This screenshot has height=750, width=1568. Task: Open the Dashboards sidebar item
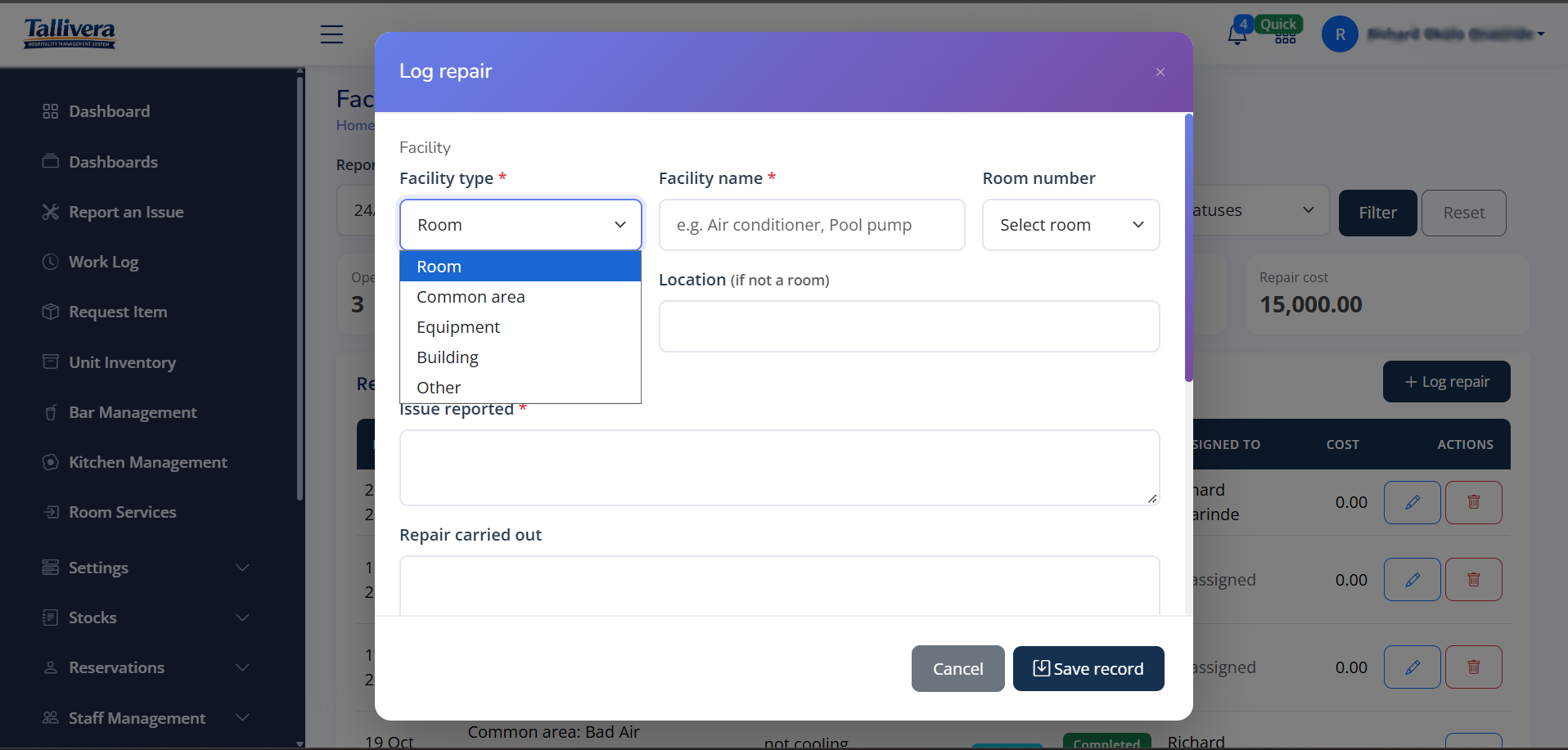pos(113,162)
